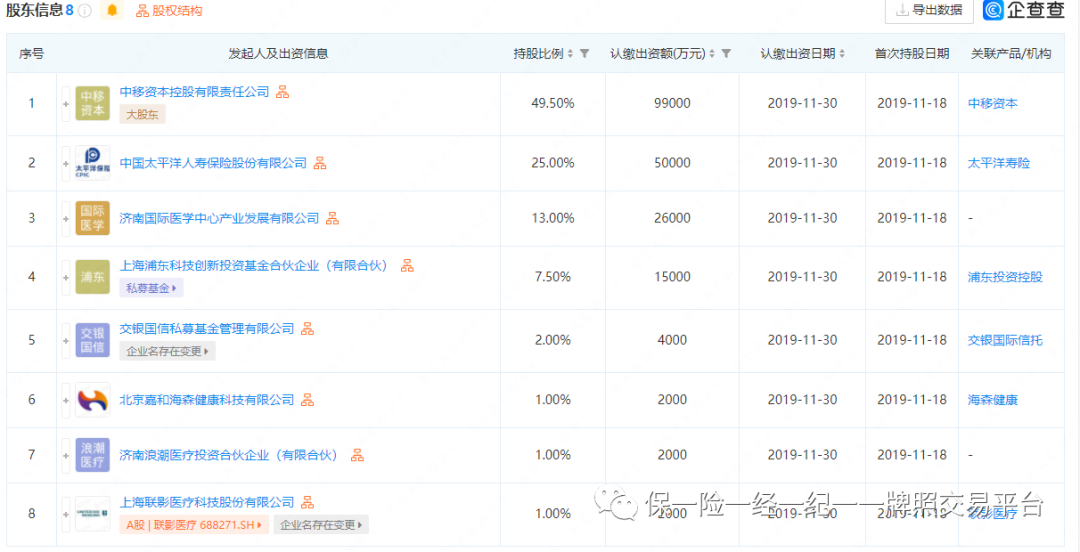Expand 企业名存在变更 tag in 交银国信 row

point(167,351)
